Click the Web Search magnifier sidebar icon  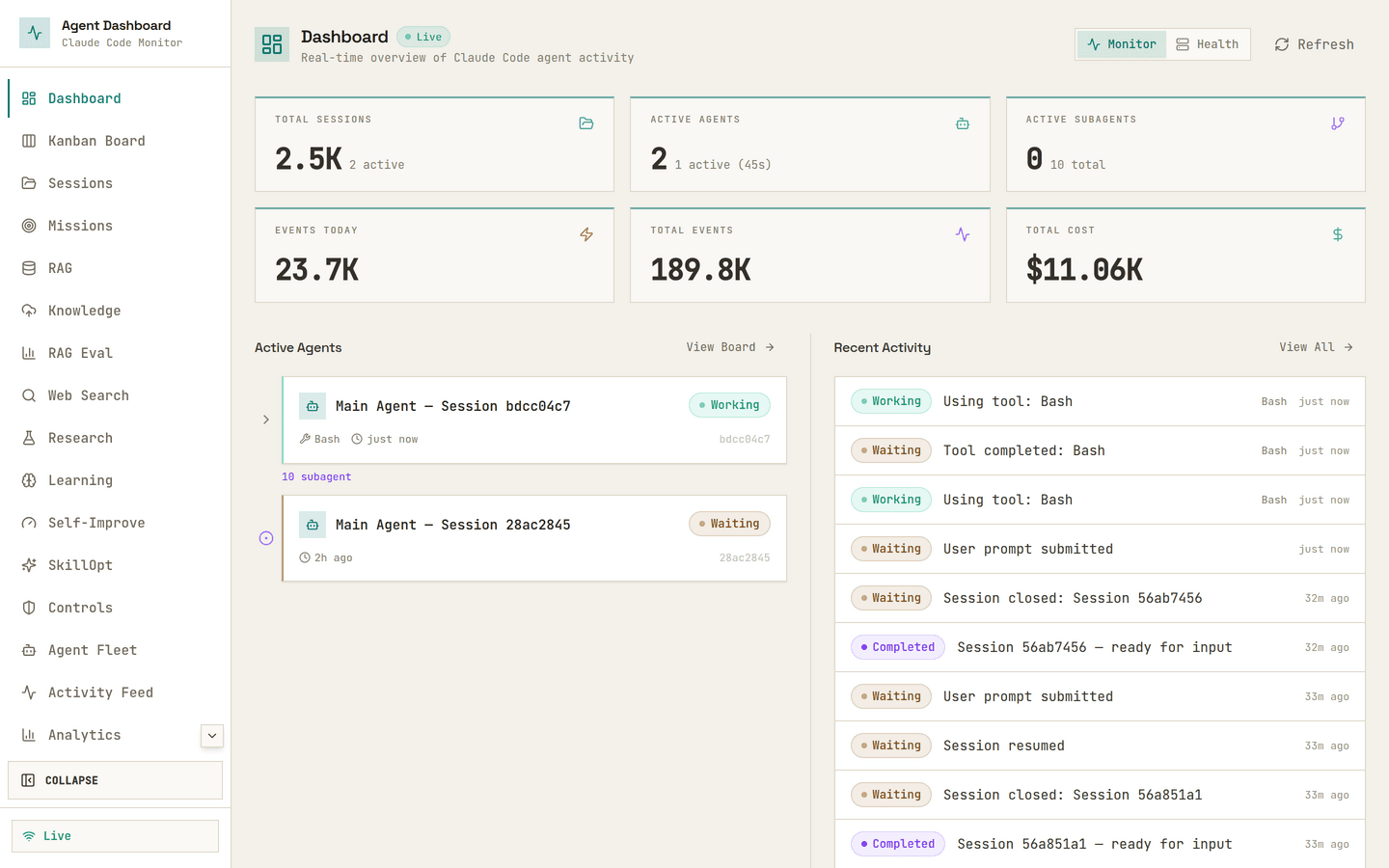[29, 395]
